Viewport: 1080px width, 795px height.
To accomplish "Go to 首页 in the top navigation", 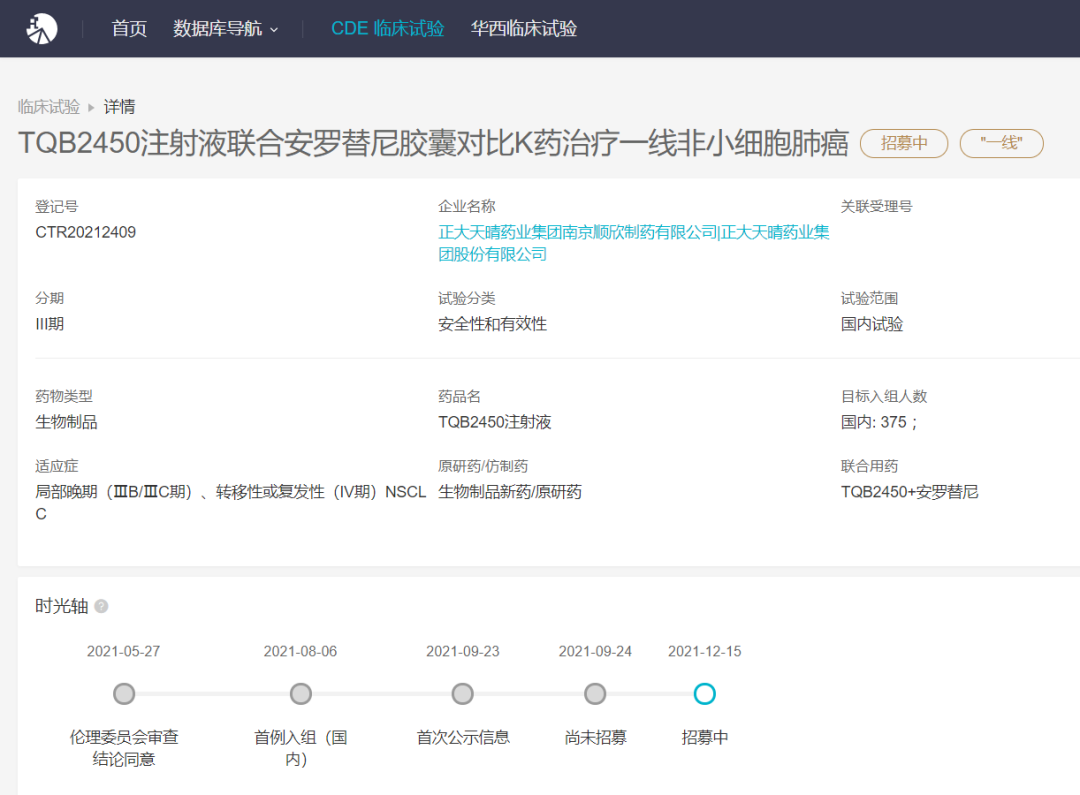I will (x=129, y=28).
